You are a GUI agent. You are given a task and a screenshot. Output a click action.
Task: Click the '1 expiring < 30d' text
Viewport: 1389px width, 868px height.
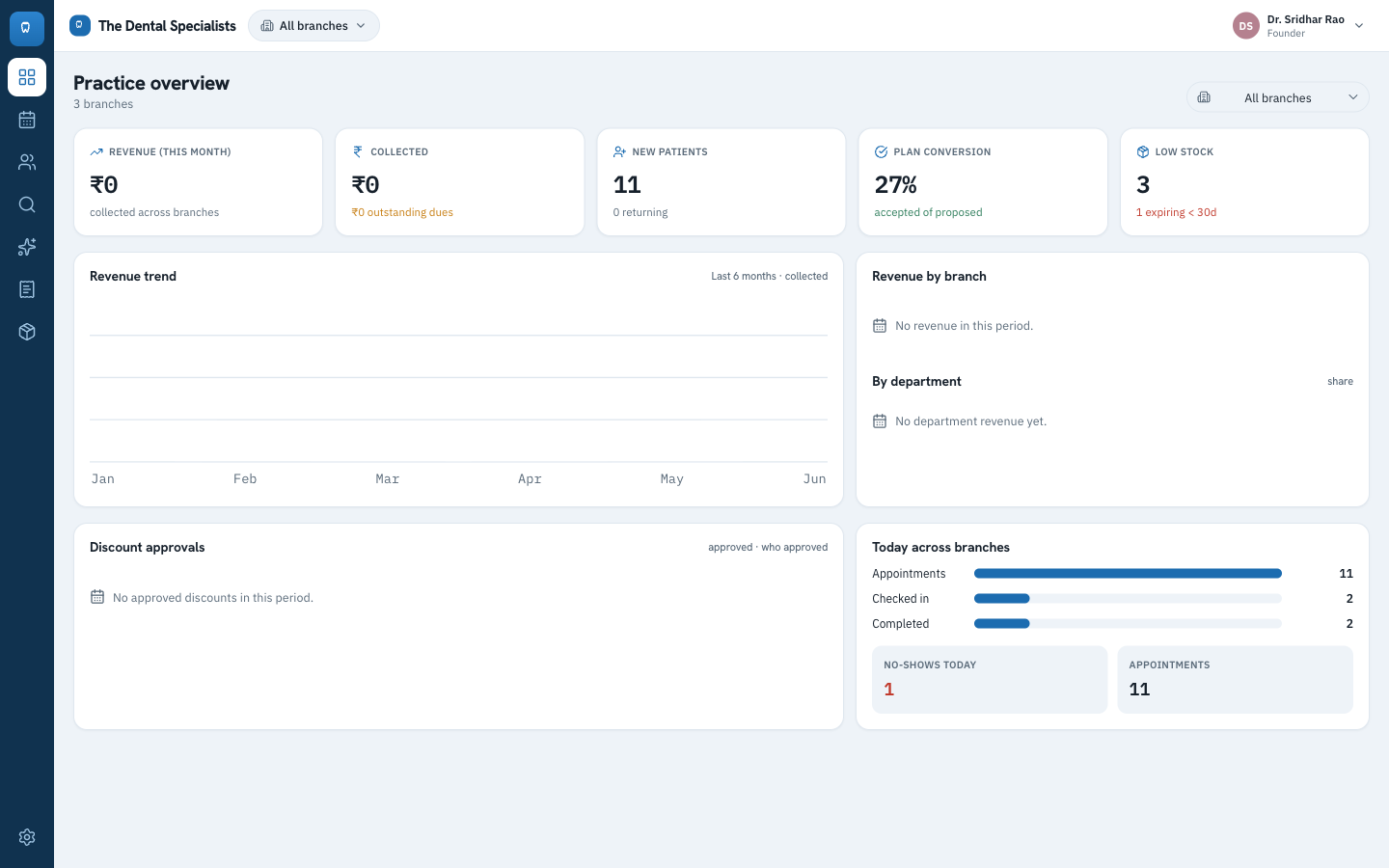pyautogui.click(x=1176, y=212)
